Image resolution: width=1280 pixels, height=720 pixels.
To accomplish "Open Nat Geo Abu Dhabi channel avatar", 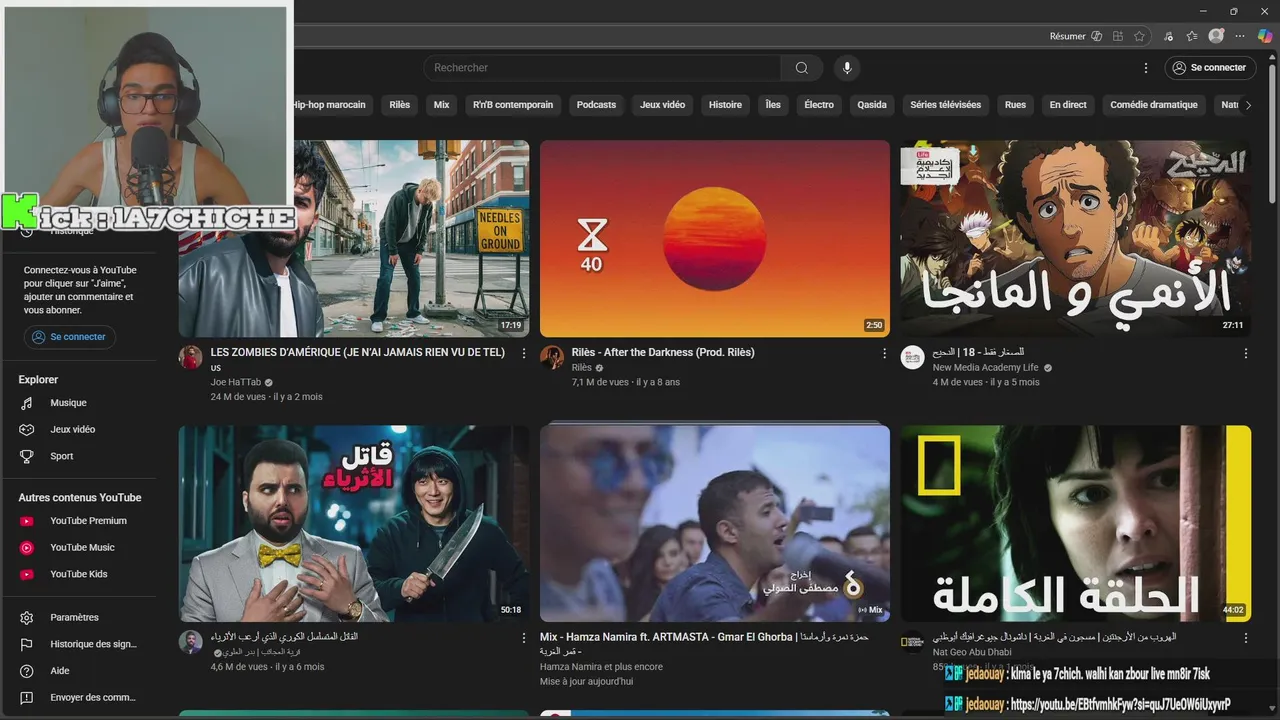I will (912, 642).
